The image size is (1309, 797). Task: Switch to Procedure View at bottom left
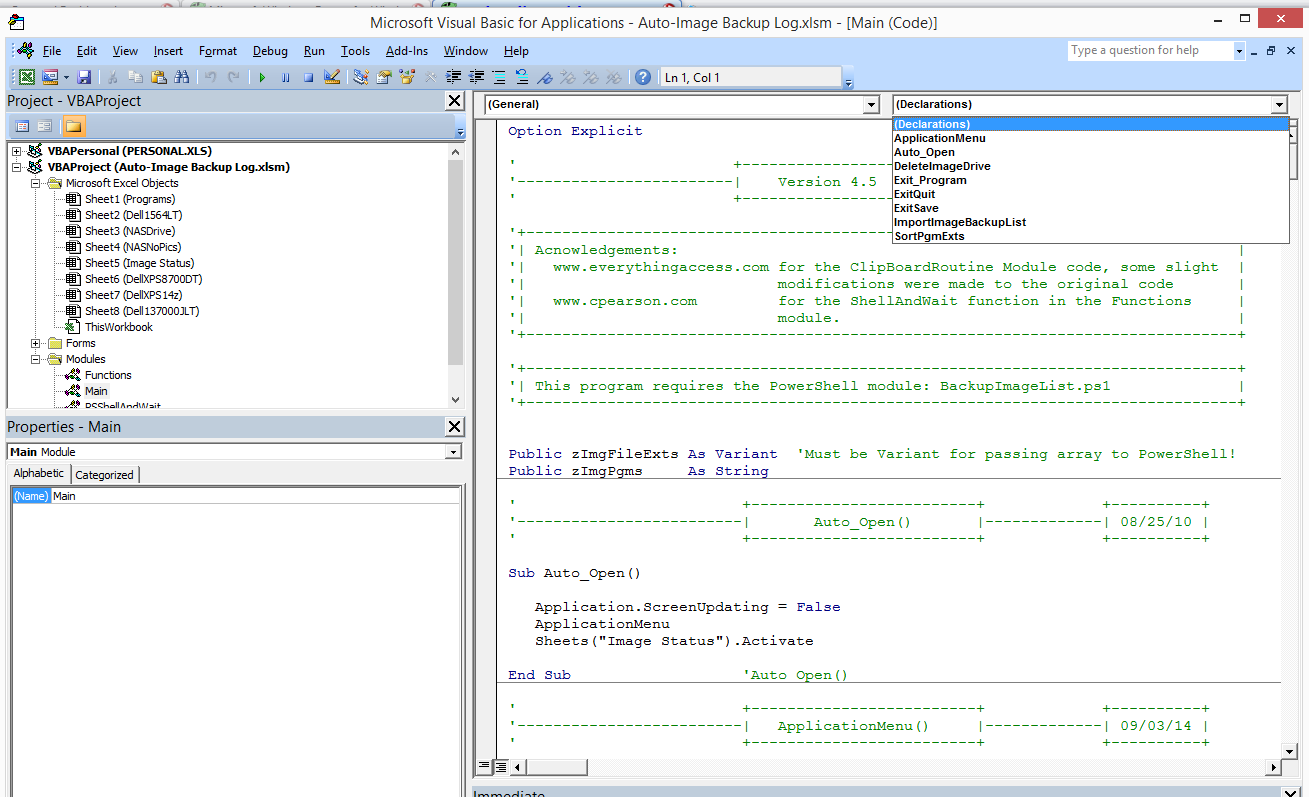point(484,767)
